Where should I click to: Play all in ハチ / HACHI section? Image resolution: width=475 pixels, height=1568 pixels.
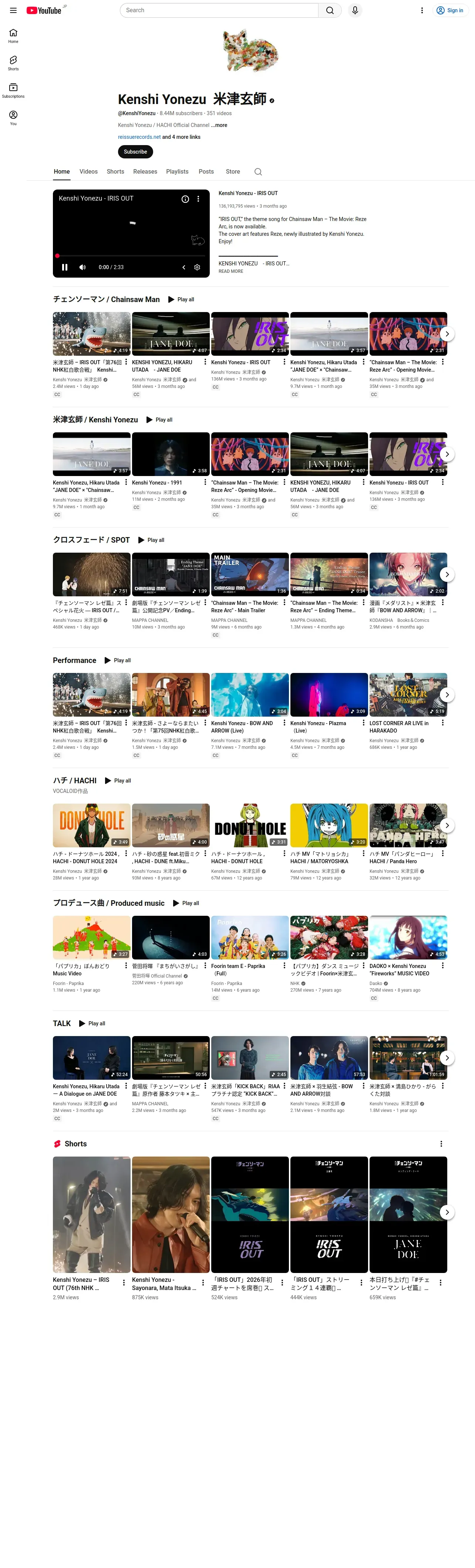(x=118, y=781)
